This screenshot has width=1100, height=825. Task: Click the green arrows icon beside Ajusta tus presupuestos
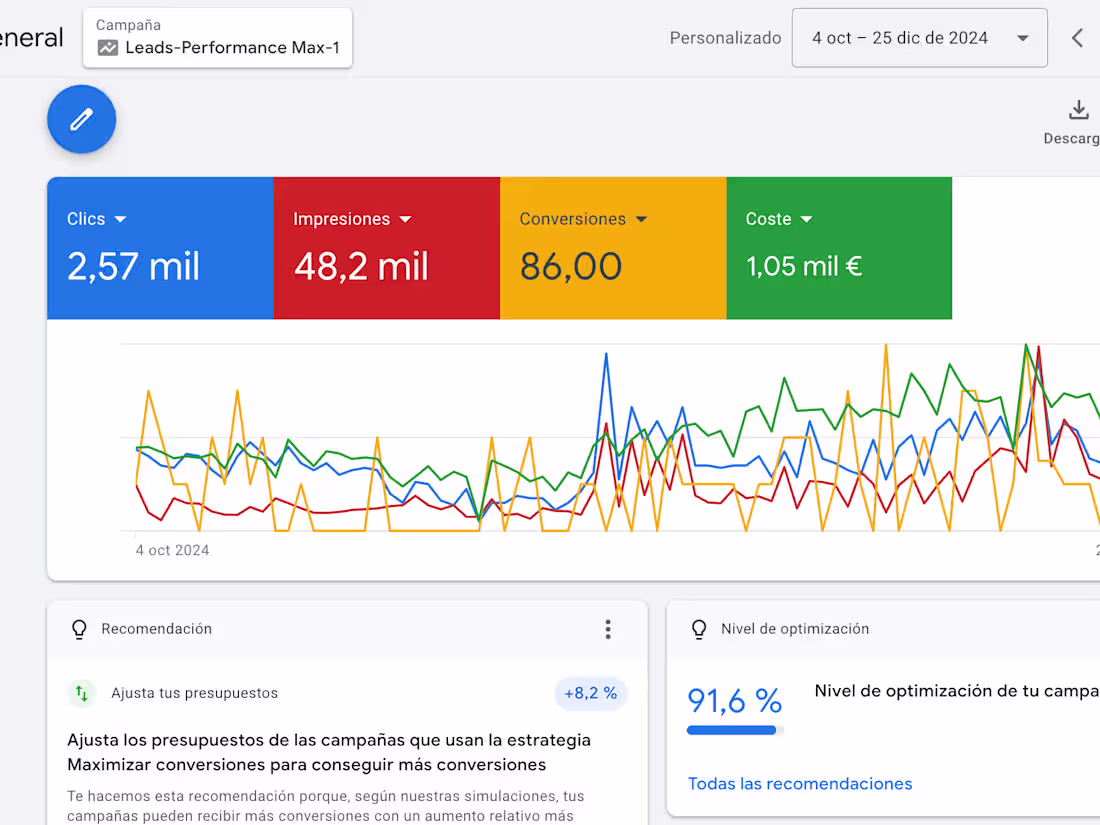(x=83, y=693)
